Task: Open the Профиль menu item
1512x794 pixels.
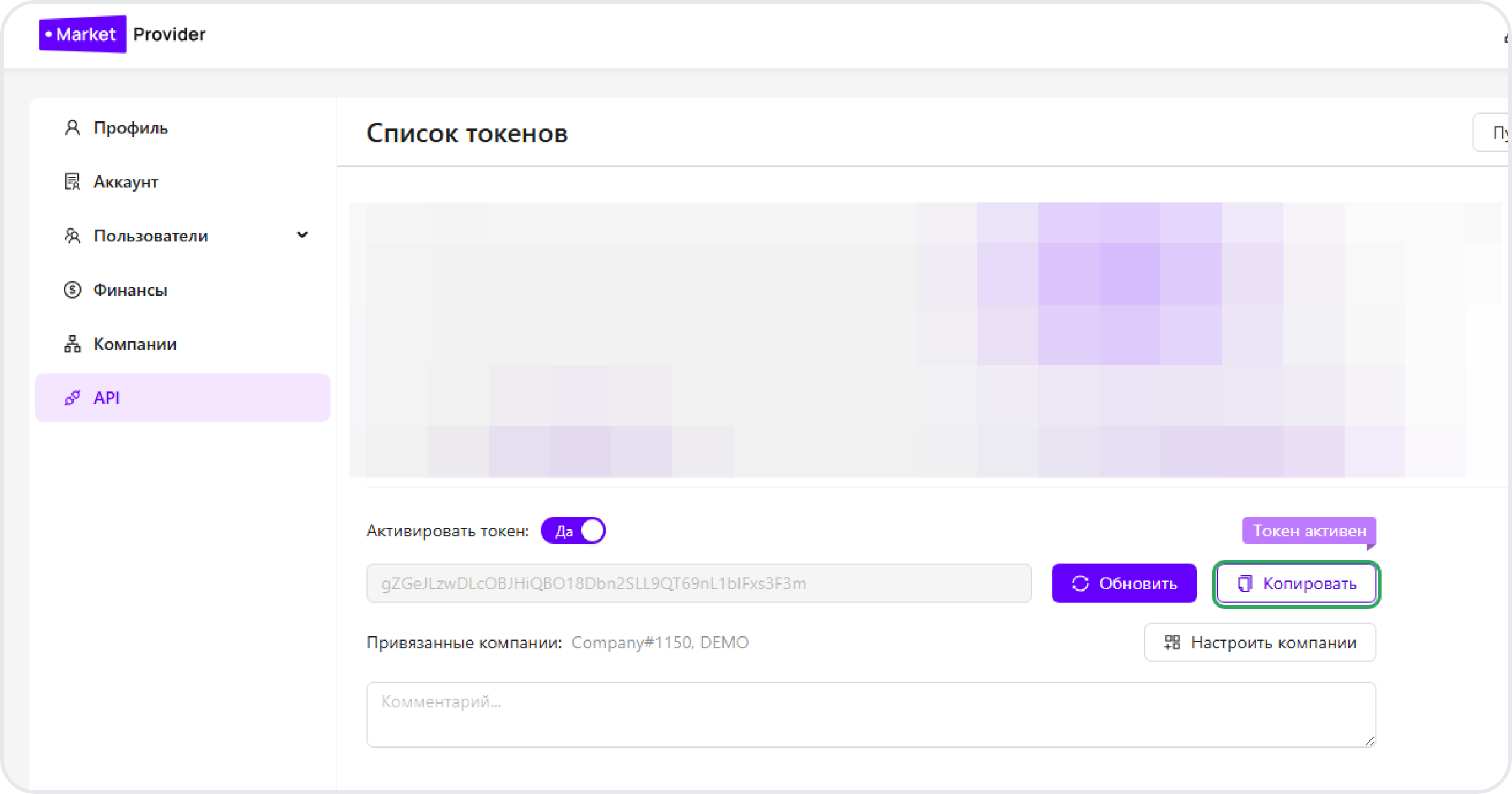Action: [x=130, y=128]
